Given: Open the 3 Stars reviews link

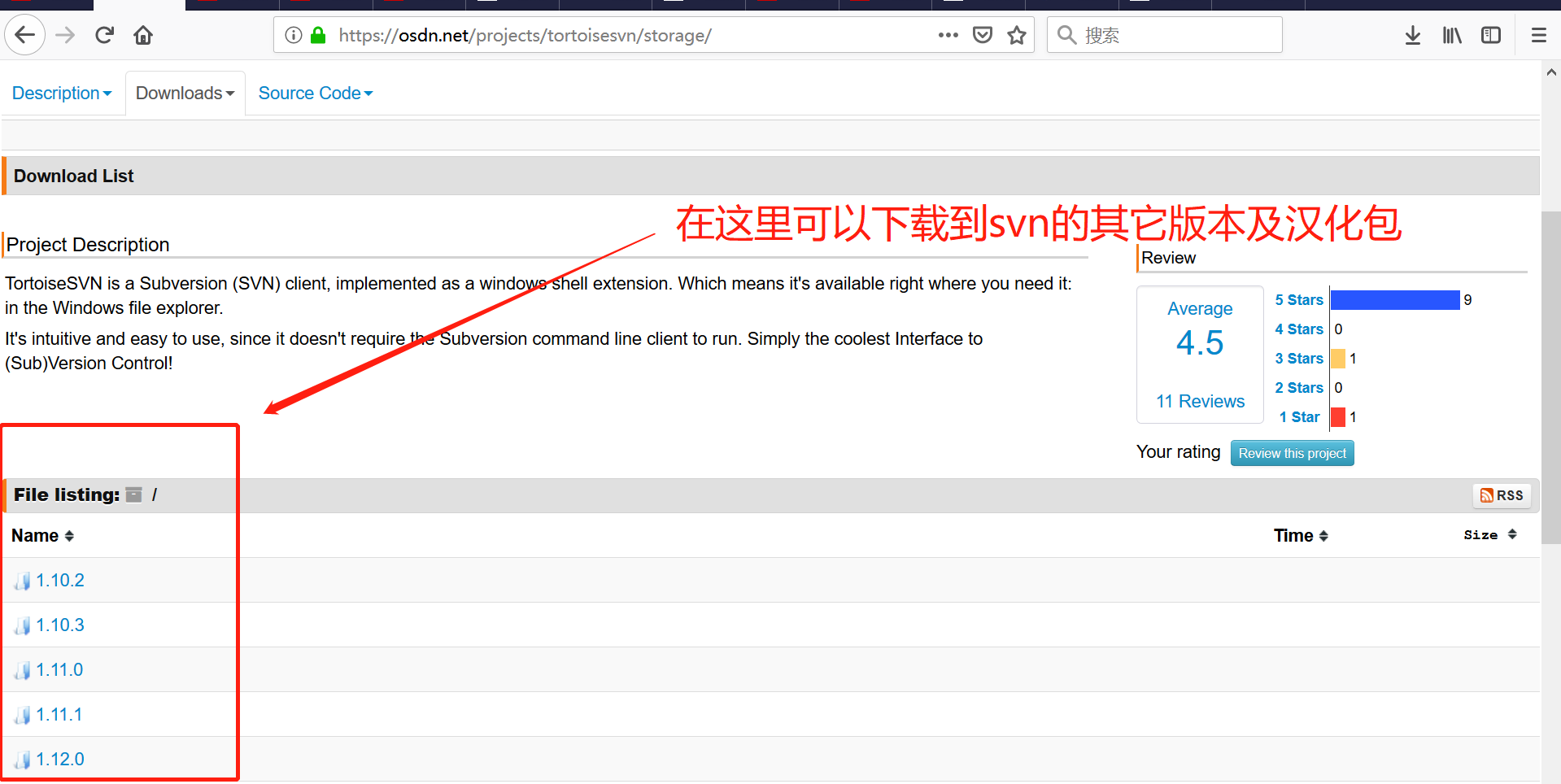Looking at the screenshot, I should coord(1299,359).
